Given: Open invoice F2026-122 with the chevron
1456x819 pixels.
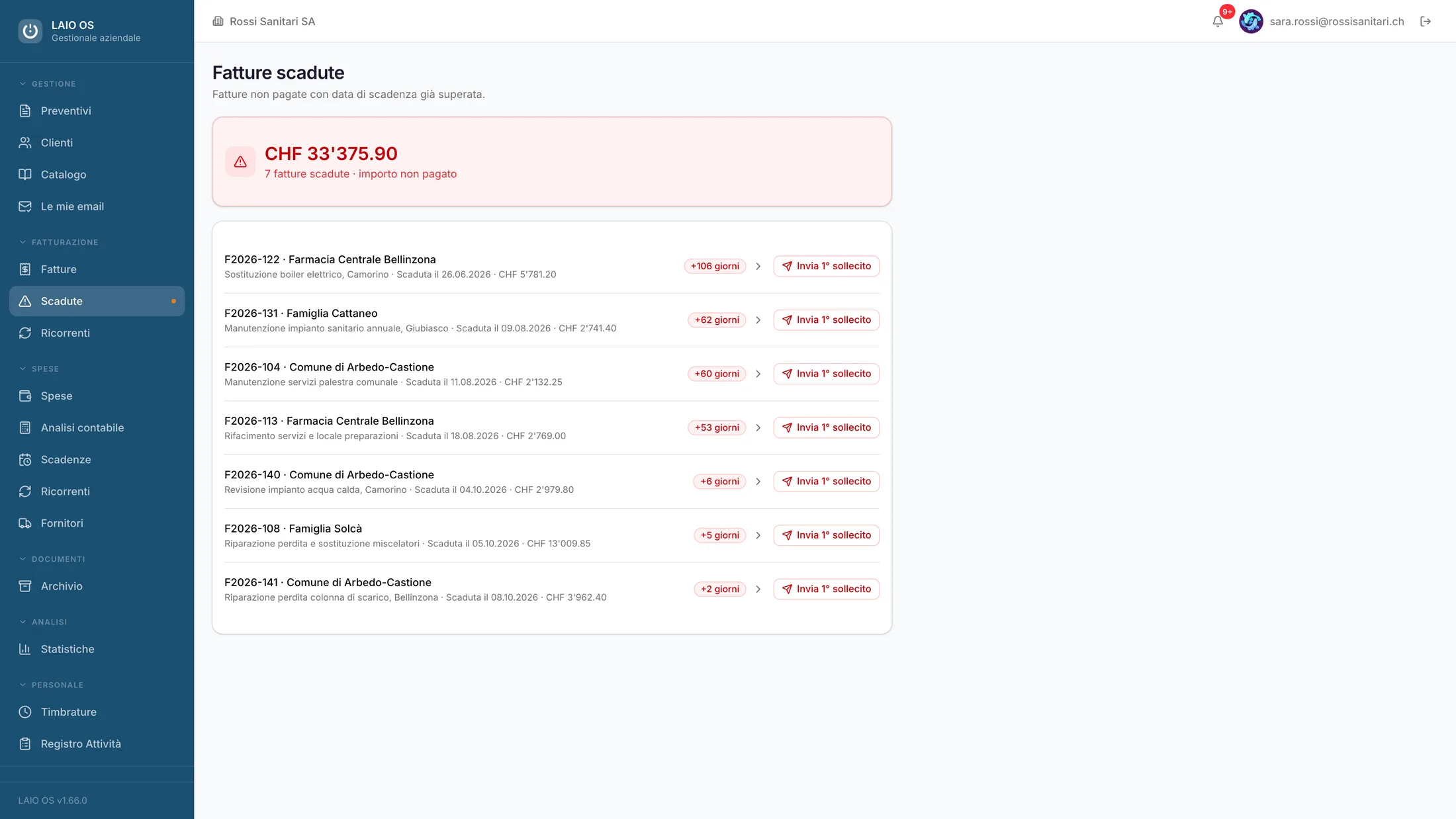Looking at the screenshot, I should (758, 266).
